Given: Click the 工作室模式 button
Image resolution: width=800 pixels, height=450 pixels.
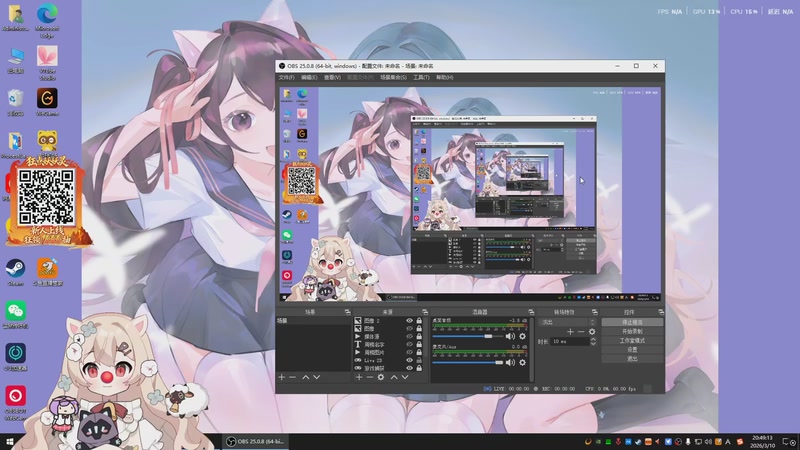Looking at the screenshot, I should point(632,340).
